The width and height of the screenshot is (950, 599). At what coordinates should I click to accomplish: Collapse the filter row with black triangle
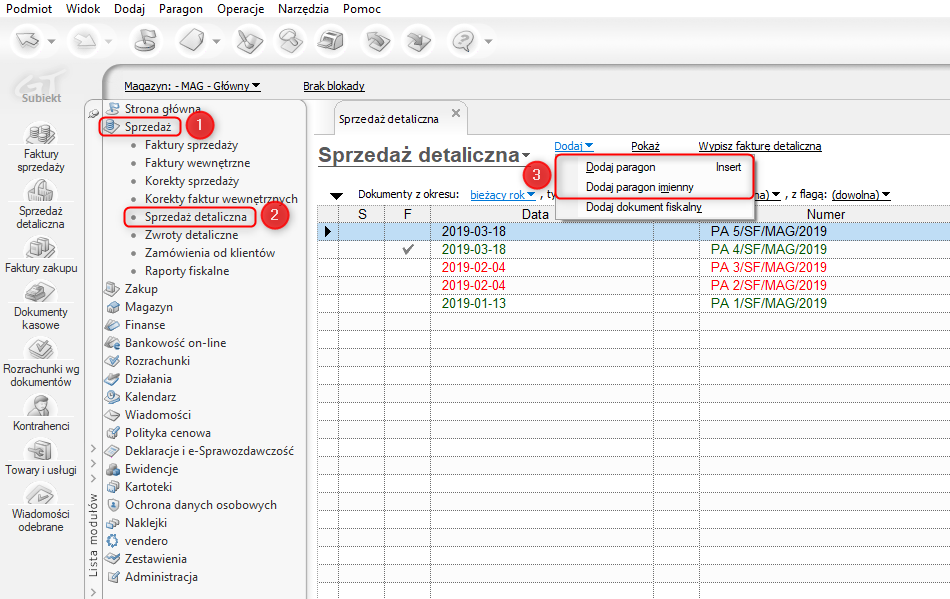[x=336, y=196]
